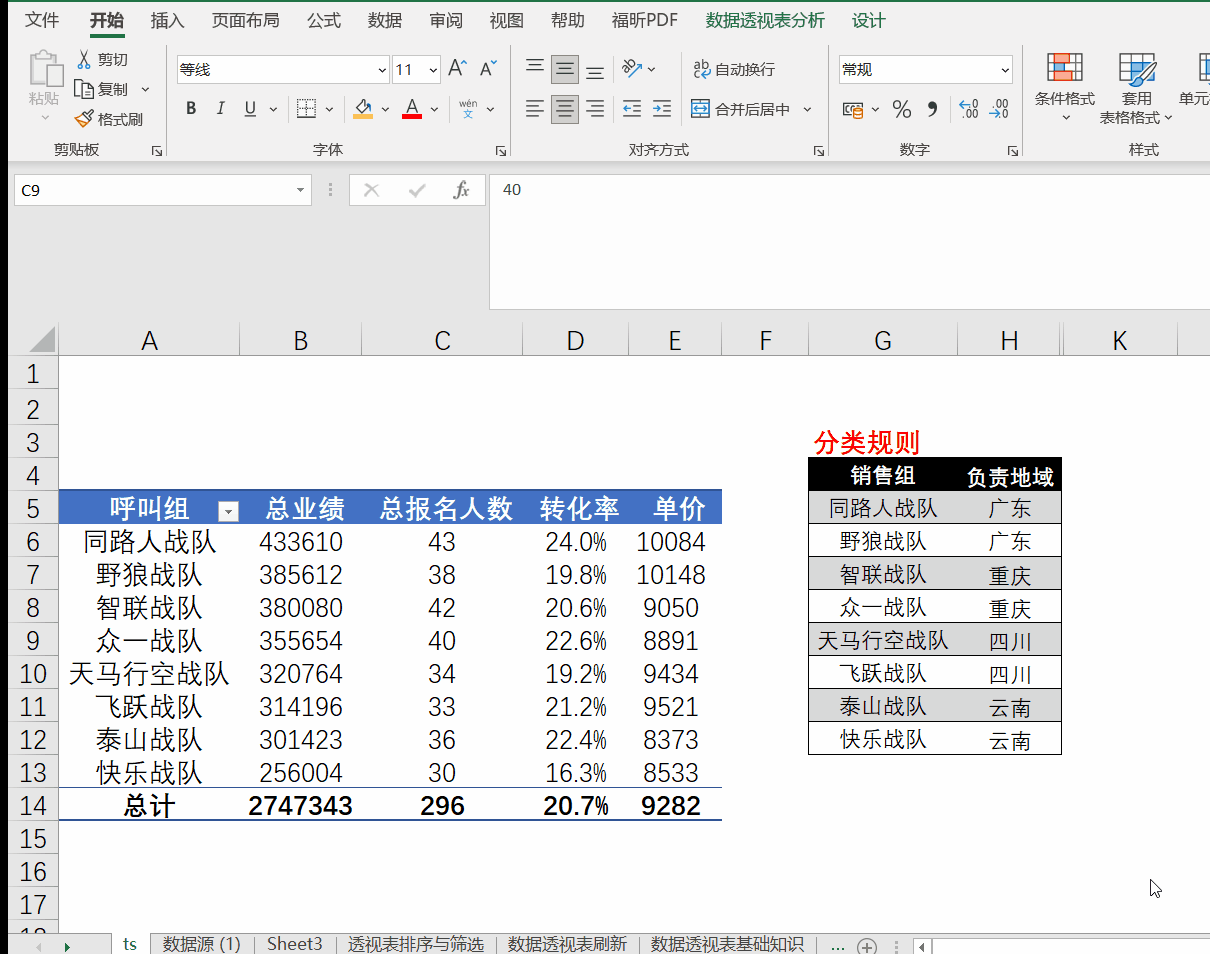Decrease indent

point(632,109)
